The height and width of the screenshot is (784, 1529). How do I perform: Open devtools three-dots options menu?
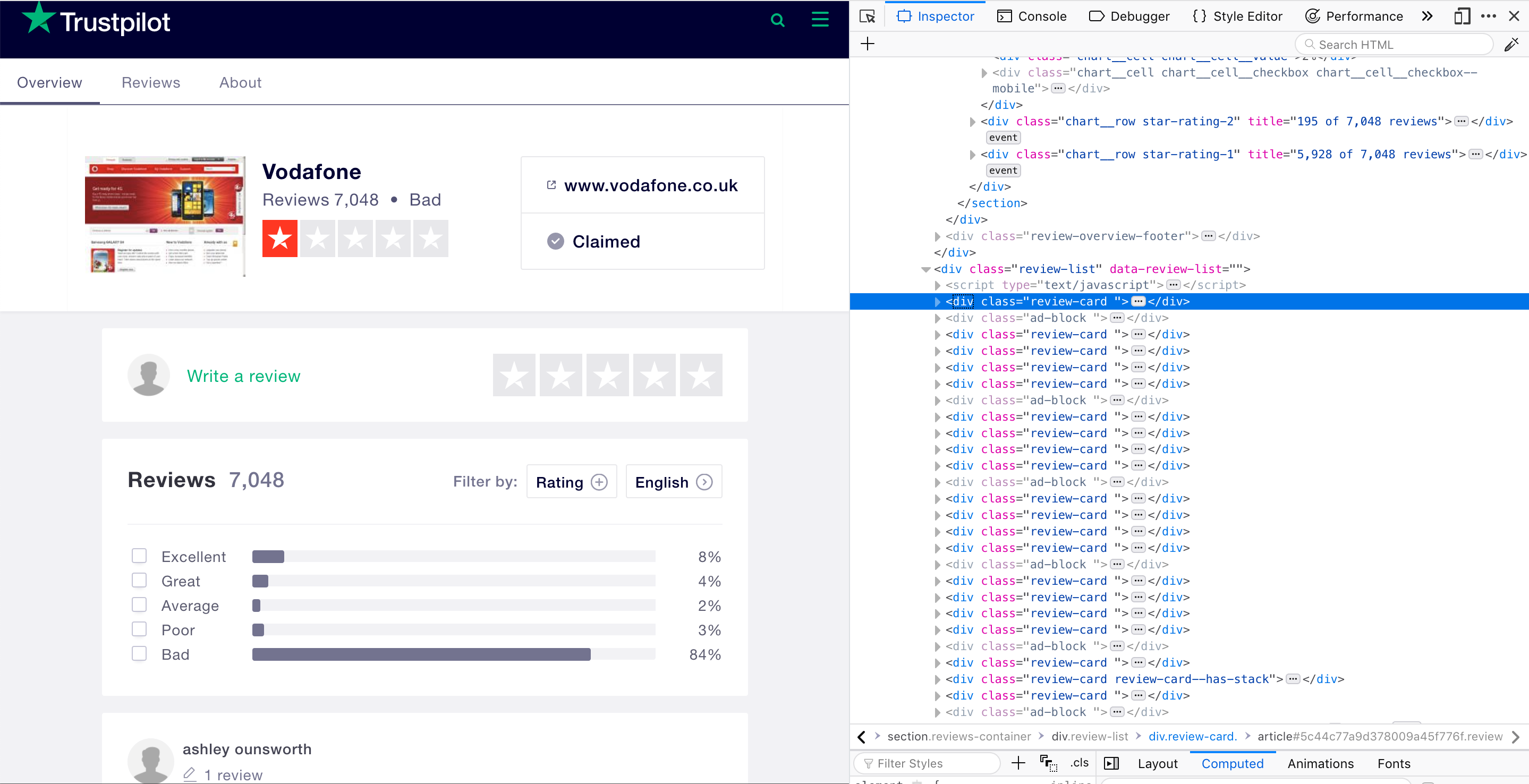tap(1488, 16)
